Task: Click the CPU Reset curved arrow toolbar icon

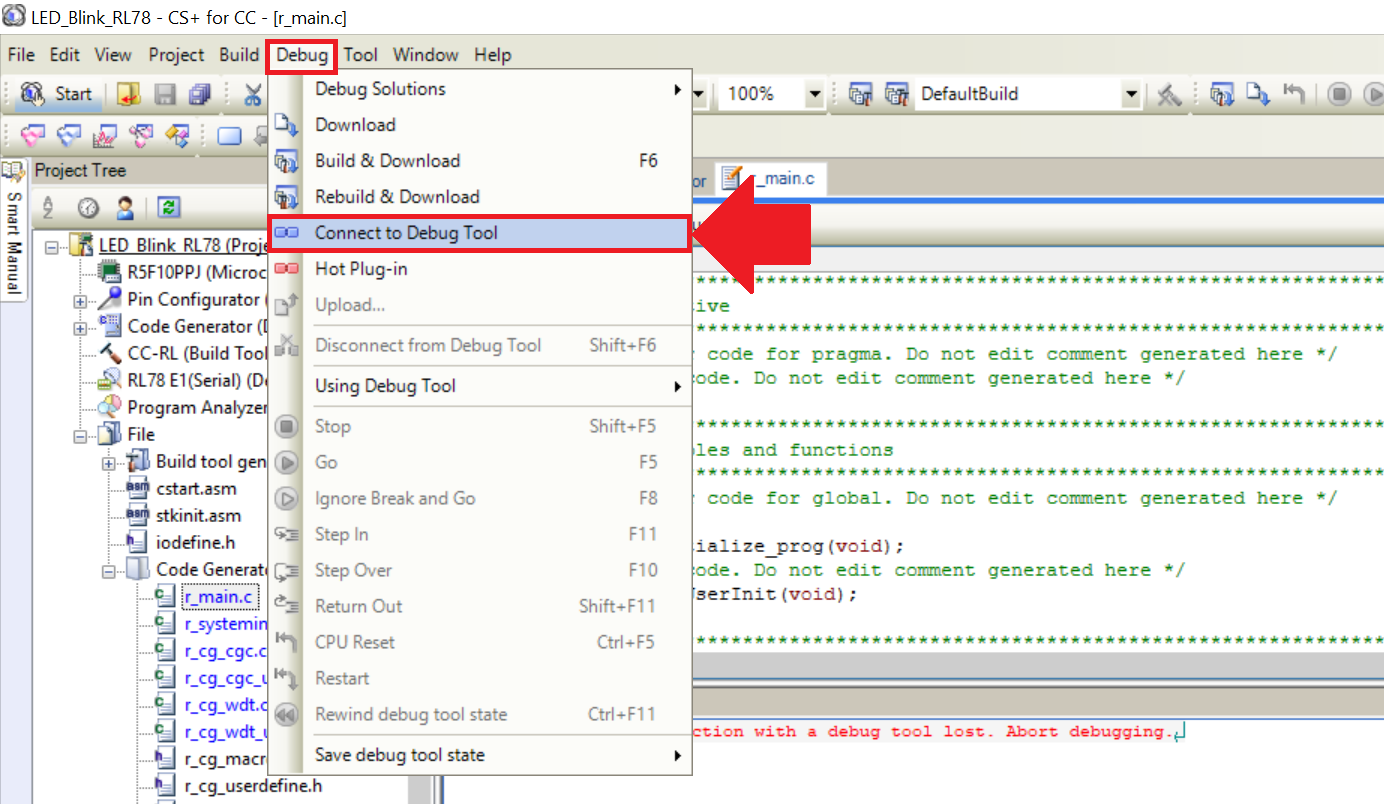Action: (x=1294, y=94)
